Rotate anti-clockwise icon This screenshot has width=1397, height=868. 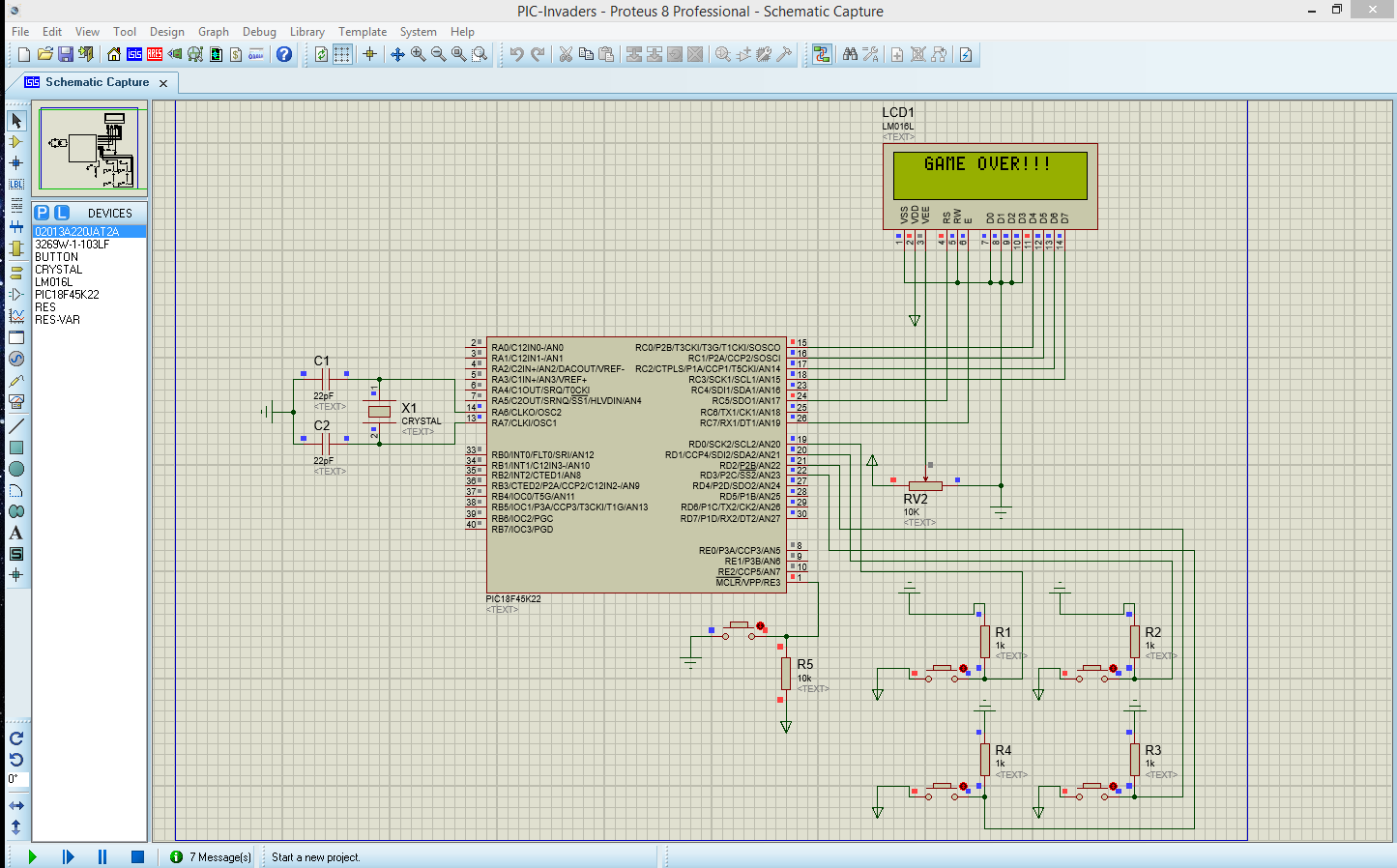tap(16, 759)
